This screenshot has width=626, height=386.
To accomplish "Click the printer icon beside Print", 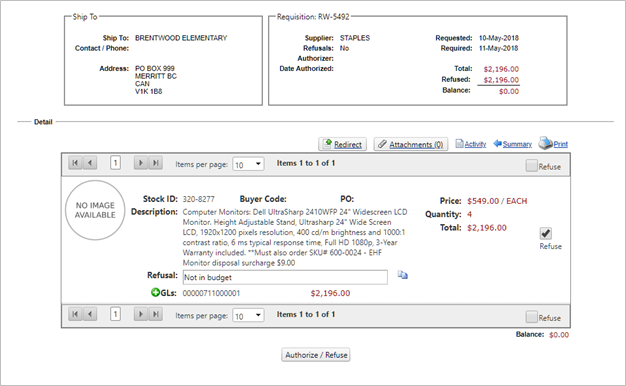I will pyautogui.click(x=545, y=143).
